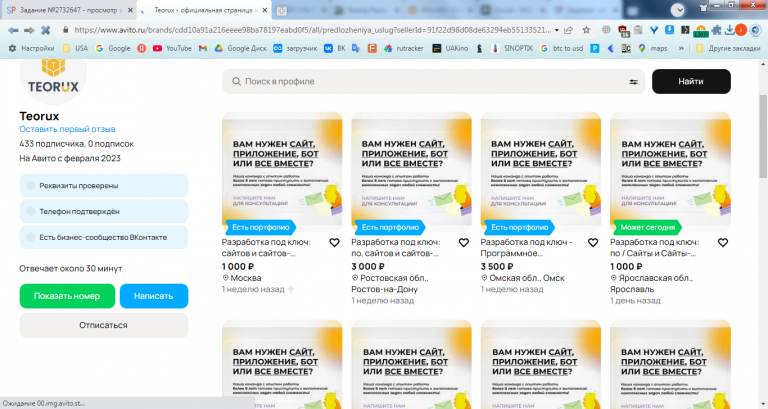Open the downloads arrow icon in toolbar
The image size is (768, 409).
coord(729,30)
